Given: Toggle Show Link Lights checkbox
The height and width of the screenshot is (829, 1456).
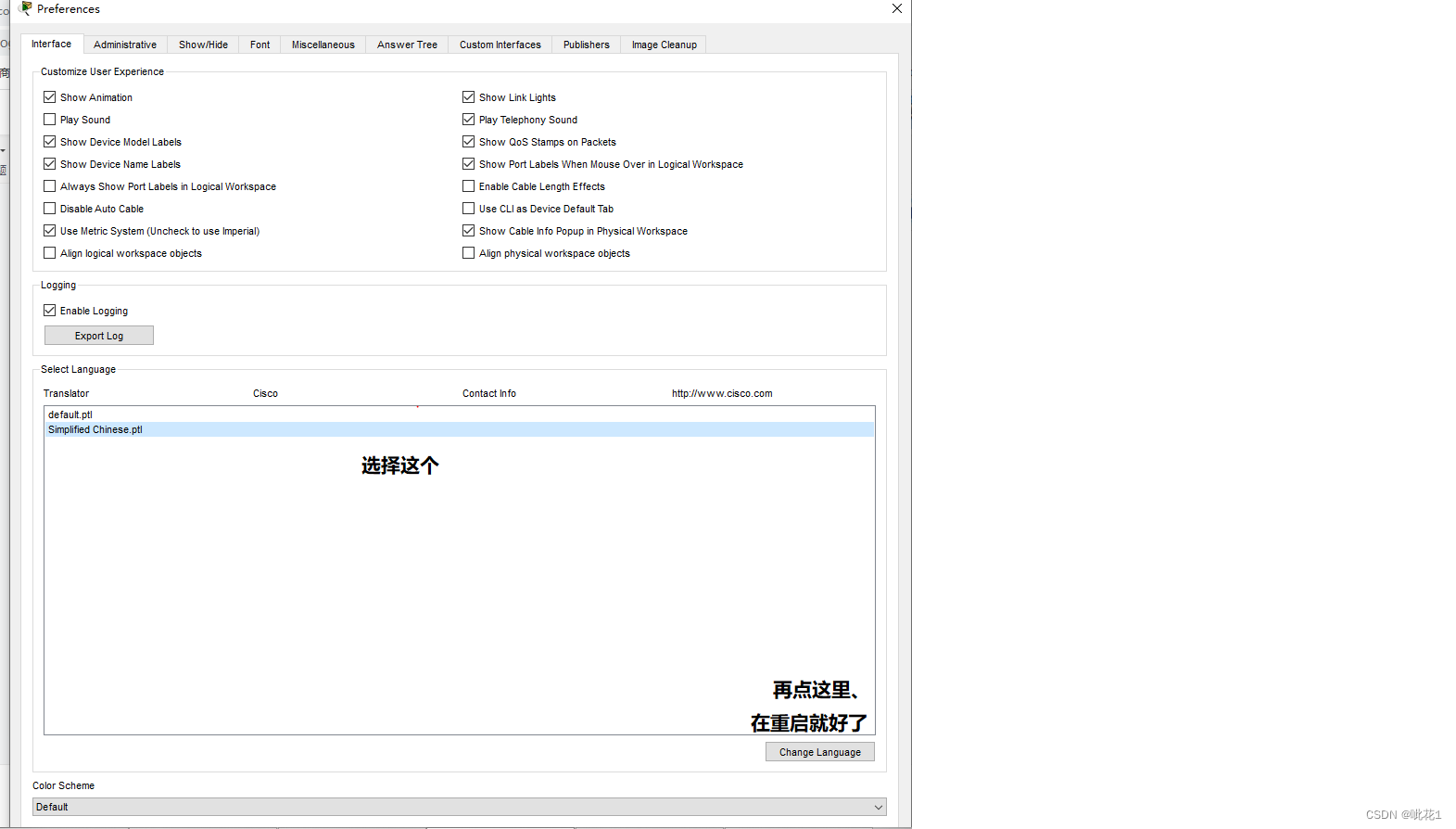Looking at the screenshot, I should pos(469,97).
